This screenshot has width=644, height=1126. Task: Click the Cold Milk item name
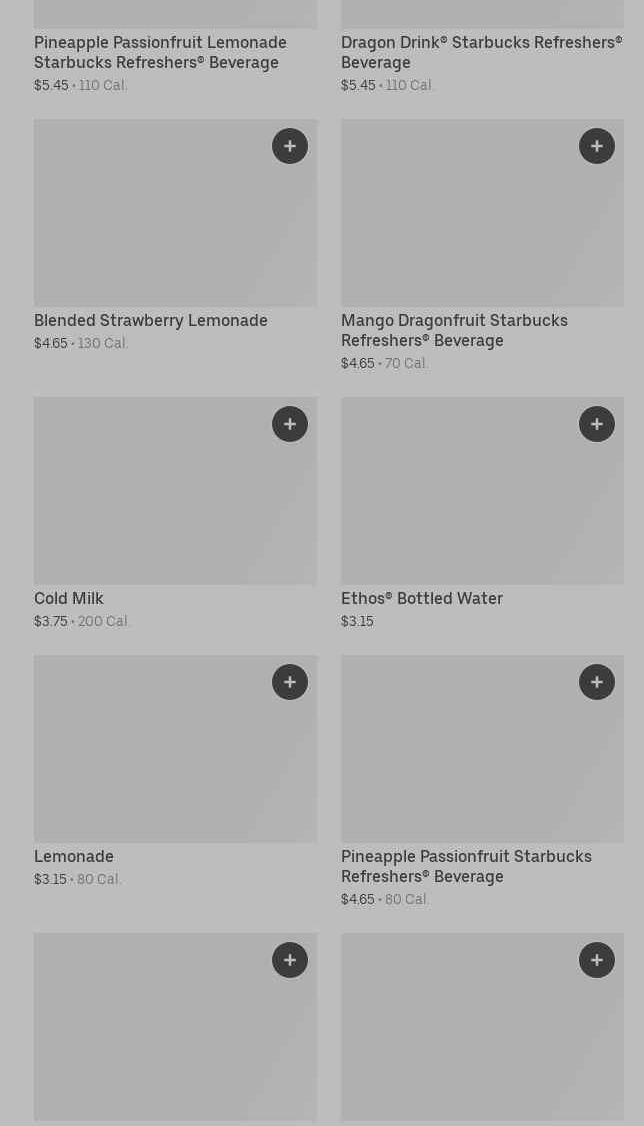(x=69, y=598)
